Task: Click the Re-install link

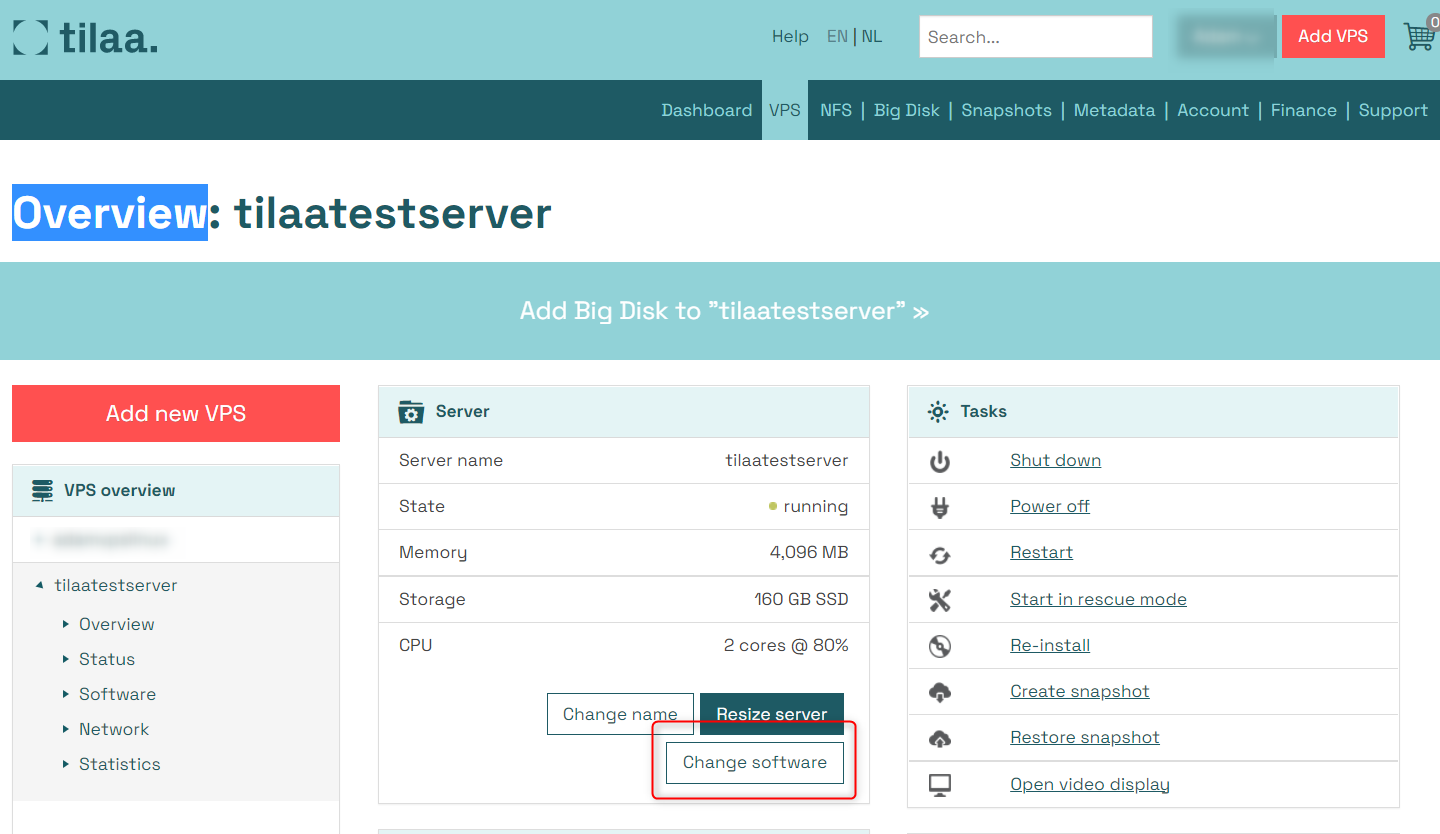Action: click(x=1050, y=645)
